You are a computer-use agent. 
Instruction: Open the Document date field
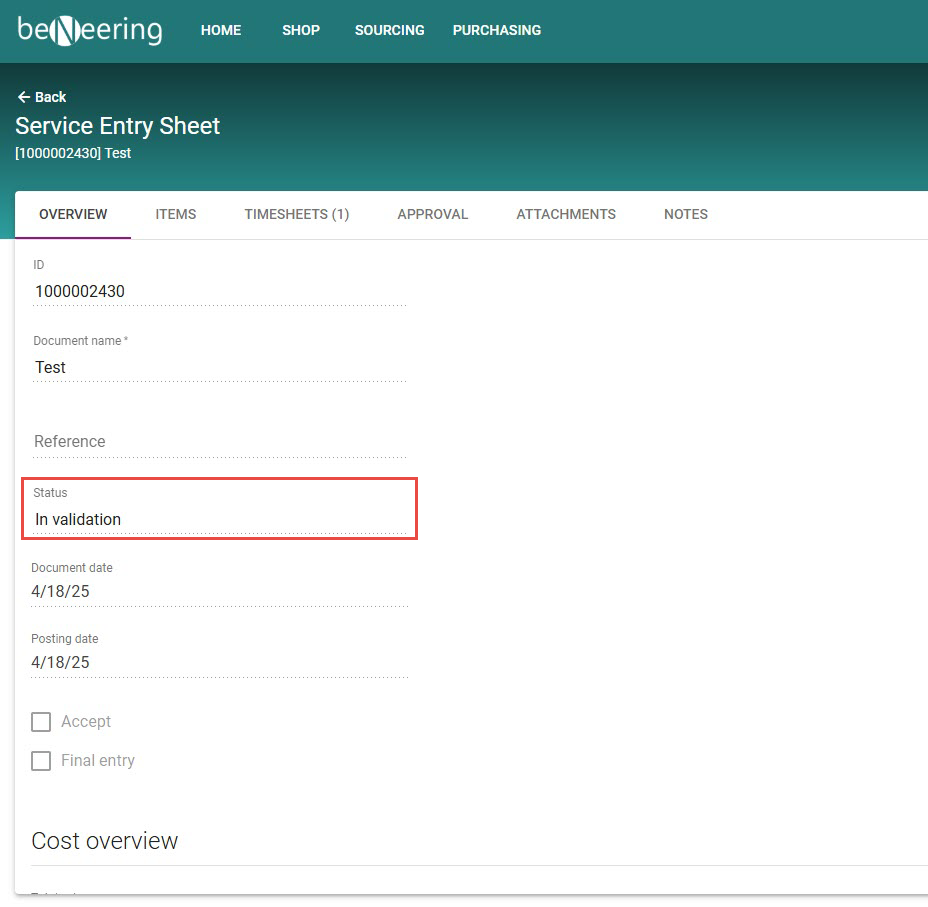click(220, 592)
